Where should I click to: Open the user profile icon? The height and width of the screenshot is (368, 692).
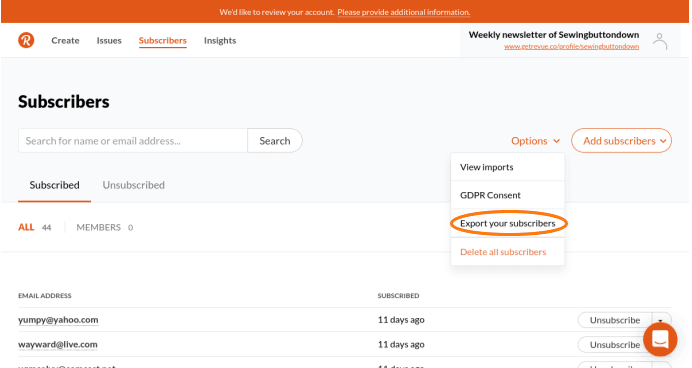click(660, 41)
